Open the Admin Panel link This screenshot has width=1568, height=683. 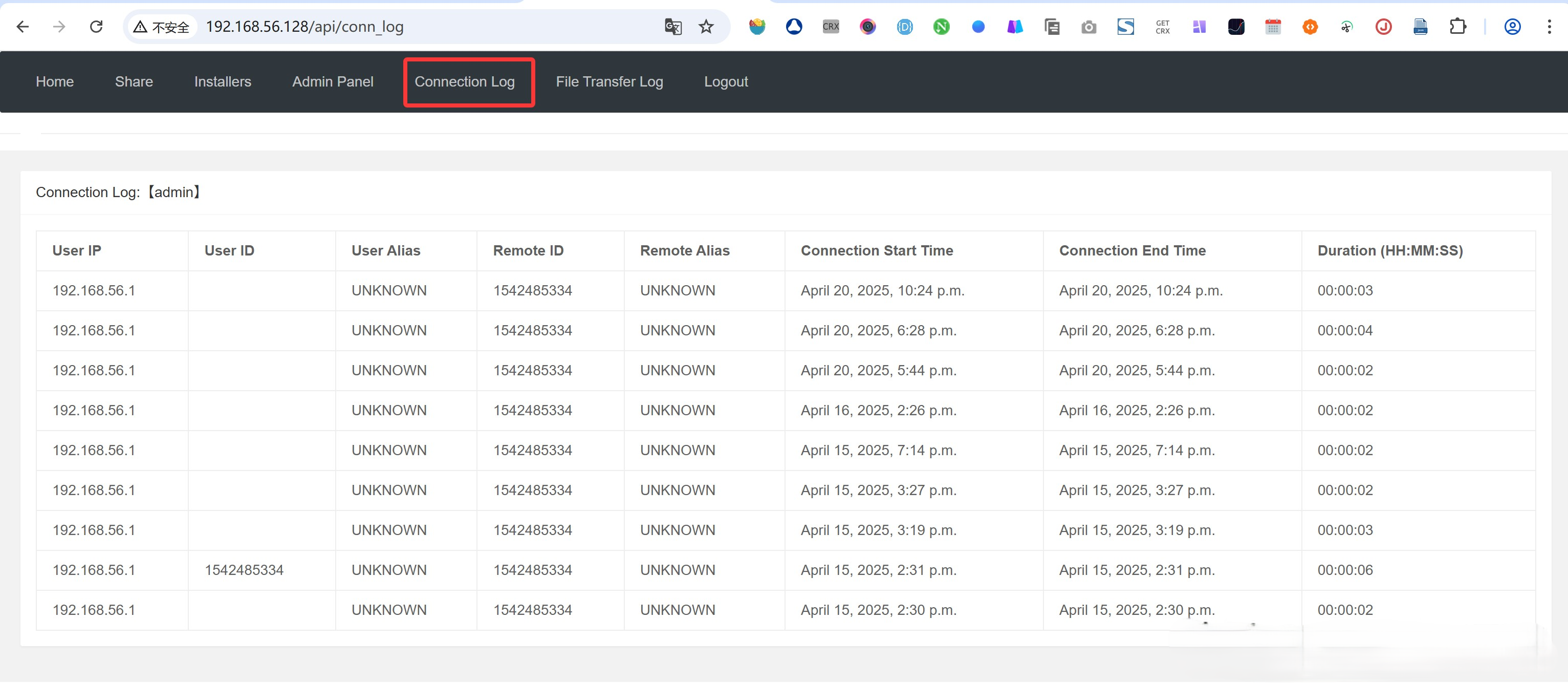[x=332, y=81]
